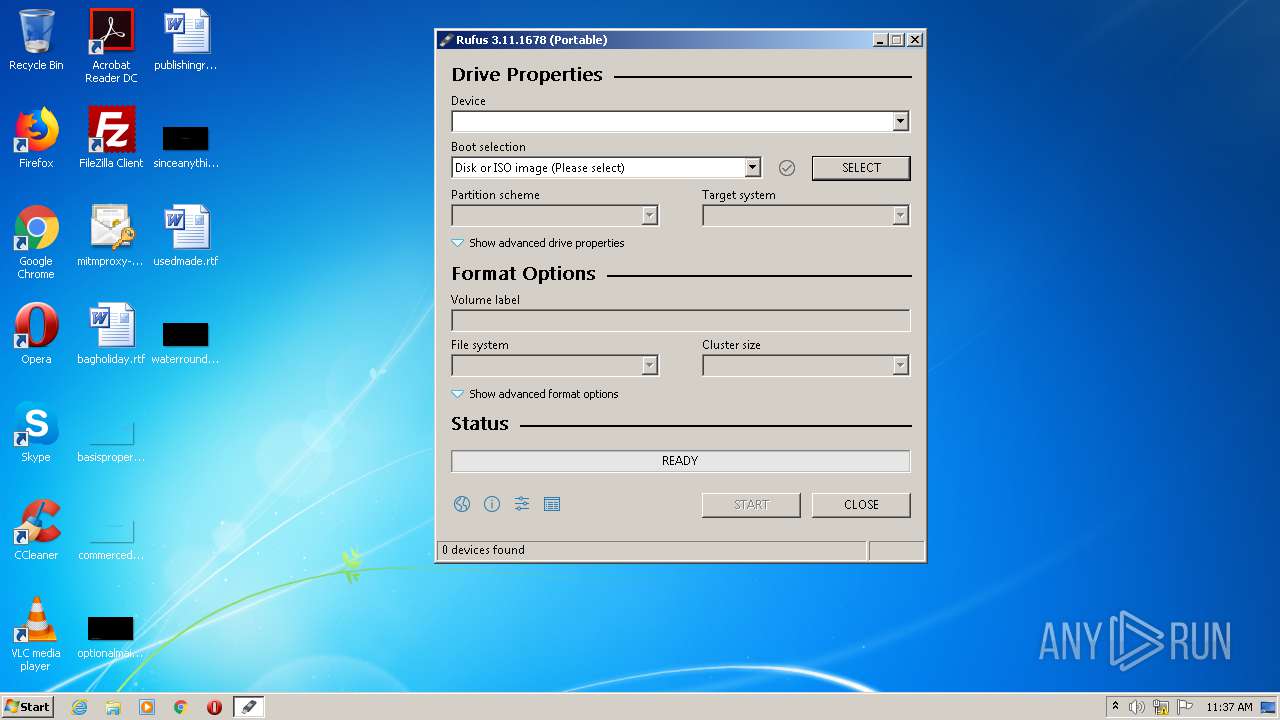This screenshot has width=1280, height=720.
Task: Click the Rufus taskbar button
Action: [x=249, y=707]
